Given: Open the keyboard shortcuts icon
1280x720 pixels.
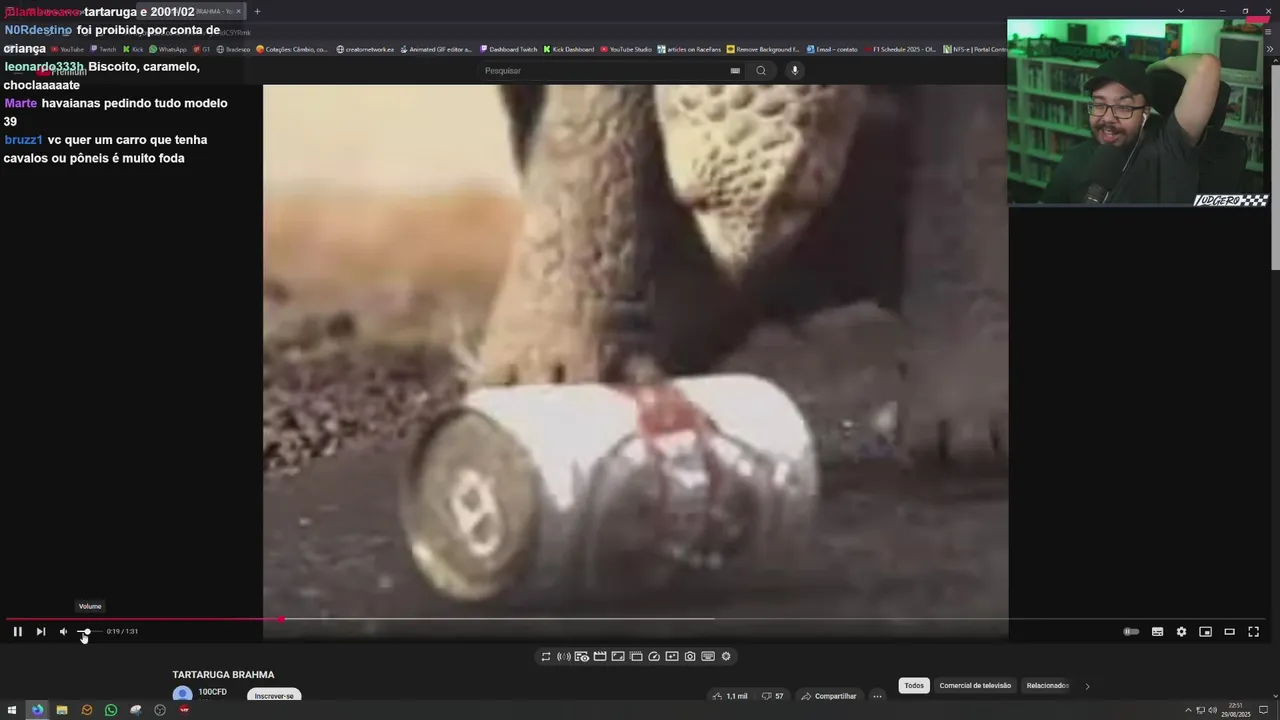Looking at the screenshot, I should pyautogui.click(x=708, y=656).
